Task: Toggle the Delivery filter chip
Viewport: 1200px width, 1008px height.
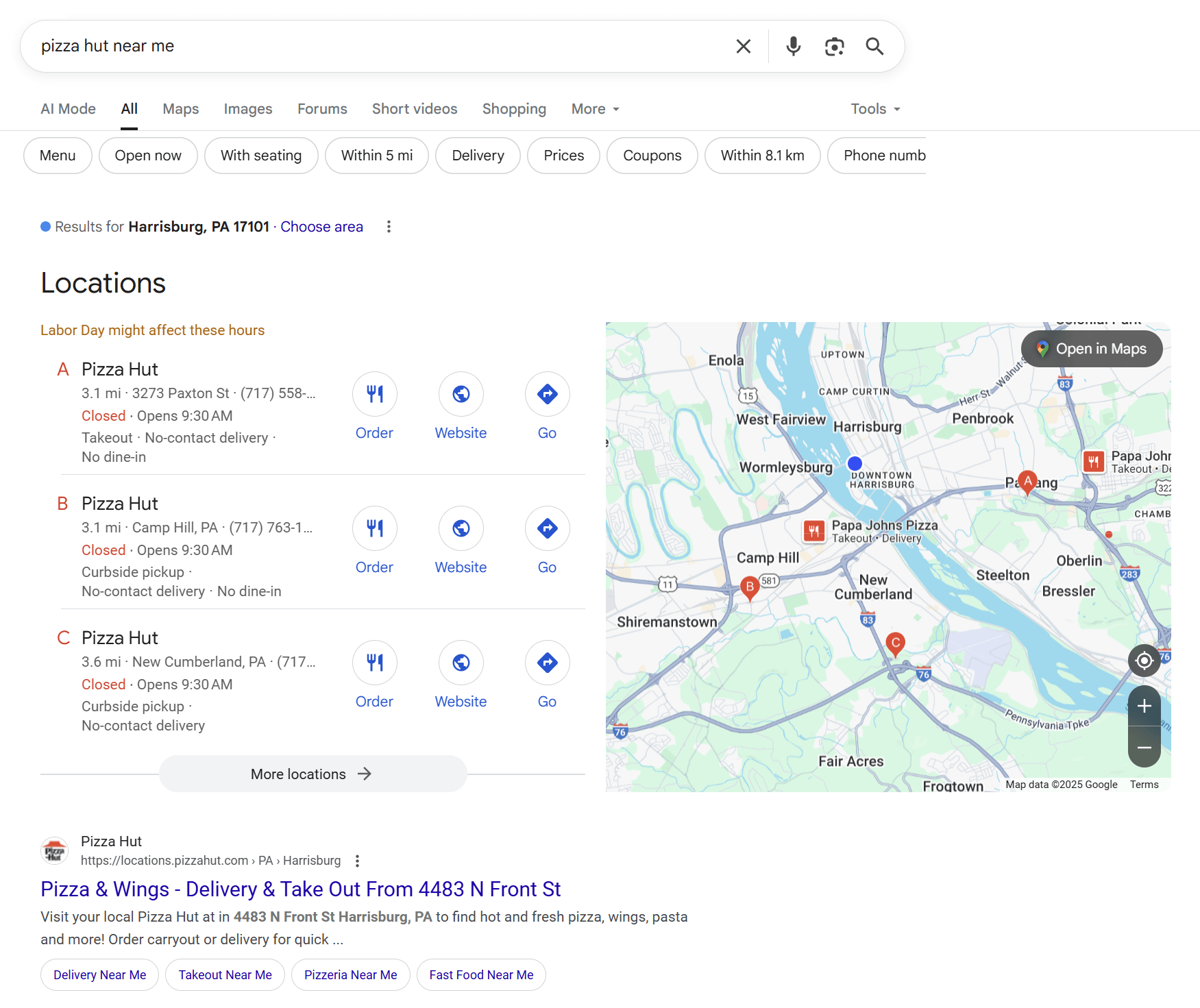Action: point(478,156)
